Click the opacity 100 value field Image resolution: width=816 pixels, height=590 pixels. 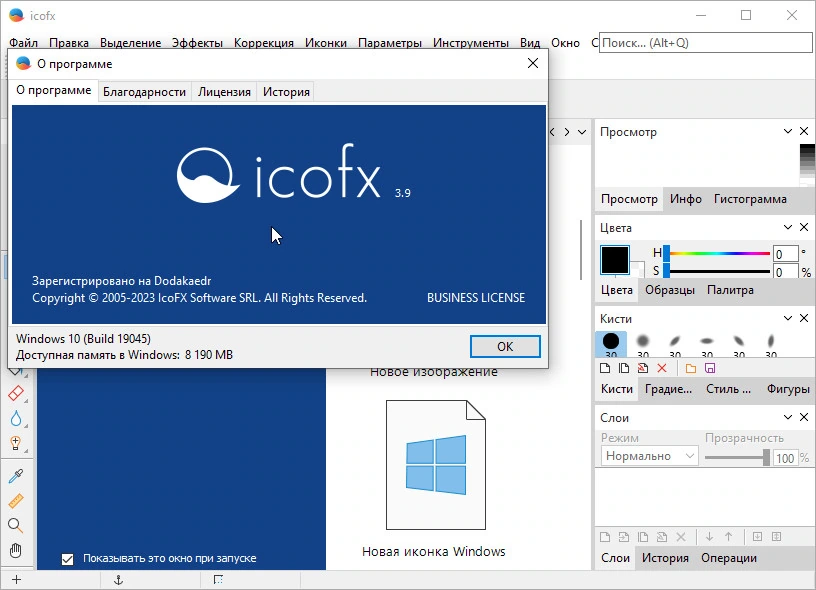(x=785, y=458)
